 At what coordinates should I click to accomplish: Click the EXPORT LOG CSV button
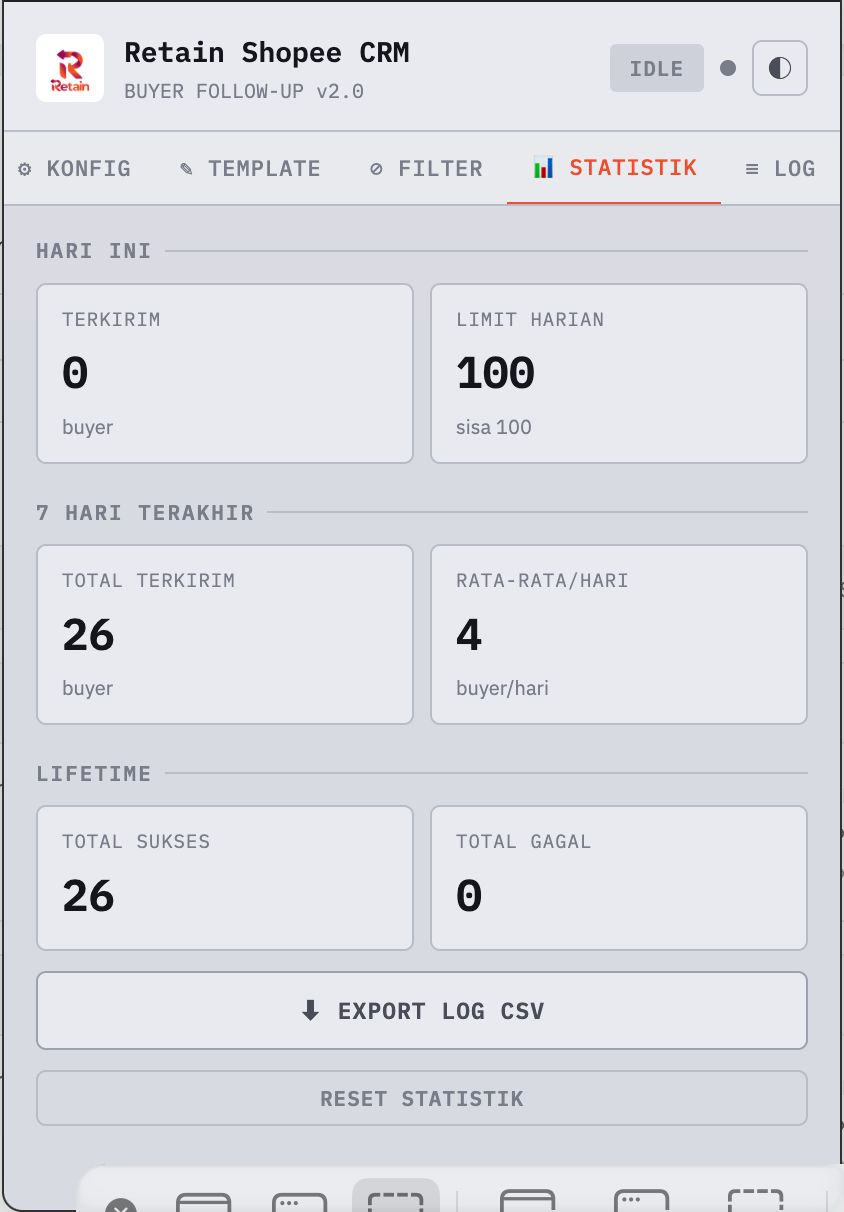click(421, 1011)
